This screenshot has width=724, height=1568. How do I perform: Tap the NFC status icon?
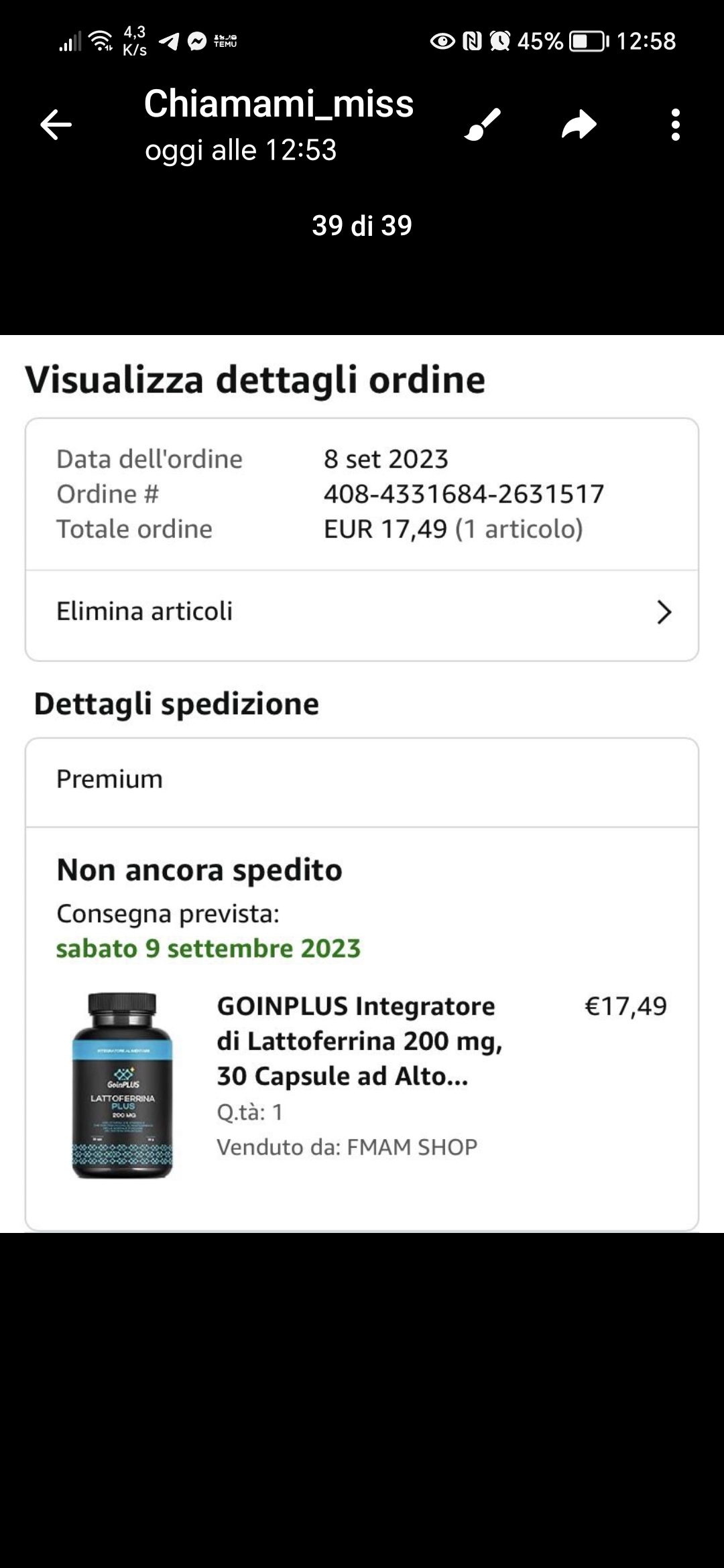473,42
